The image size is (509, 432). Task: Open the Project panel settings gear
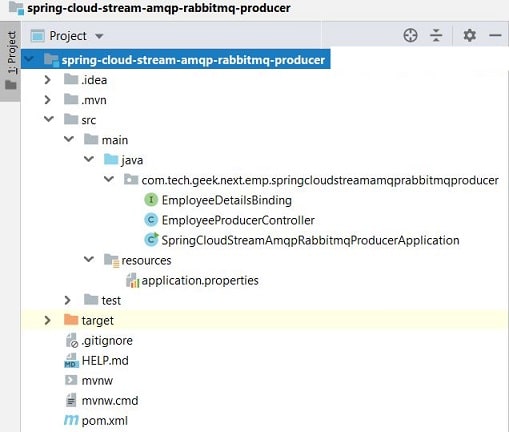pyautogui.click(x=469, y=35)
